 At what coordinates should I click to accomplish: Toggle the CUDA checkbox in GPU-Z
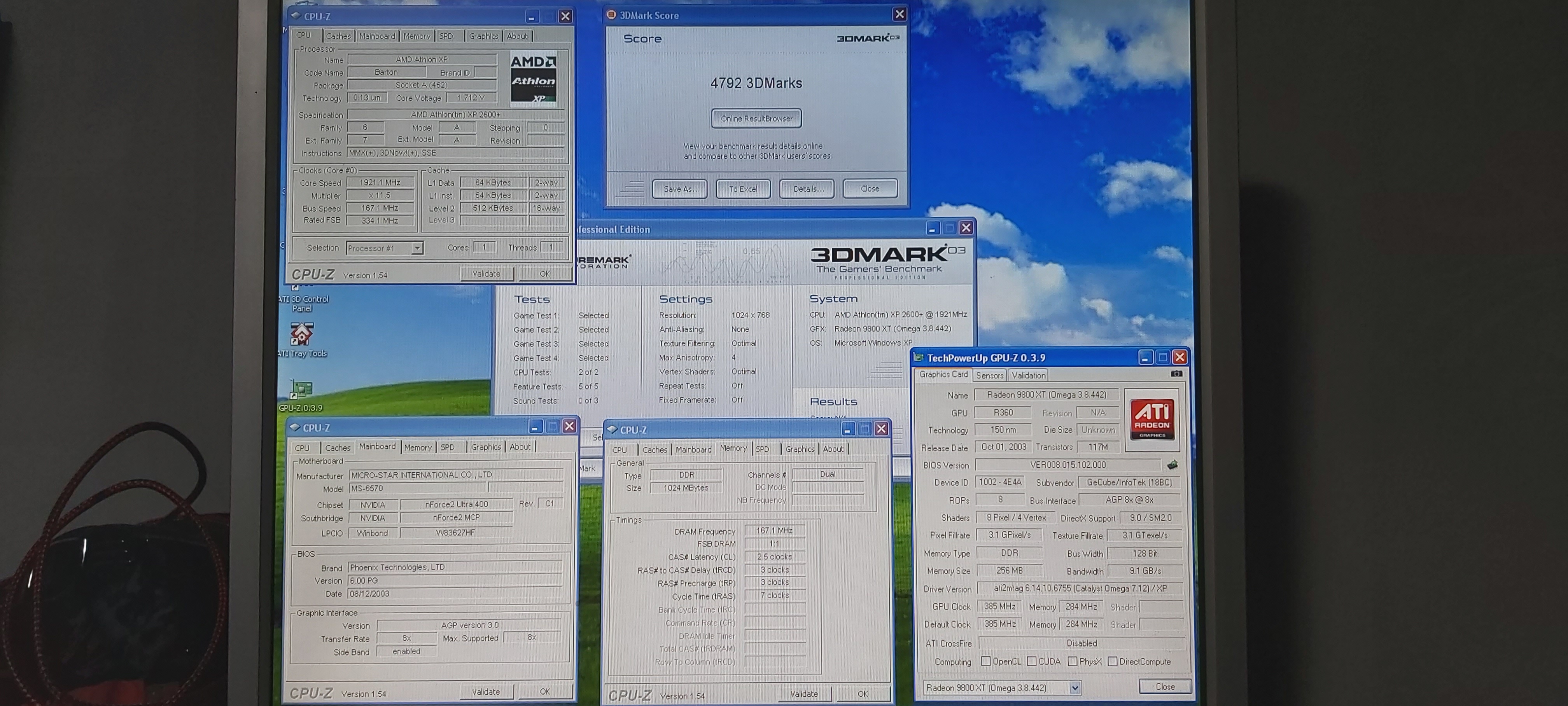pos(1032,661)
